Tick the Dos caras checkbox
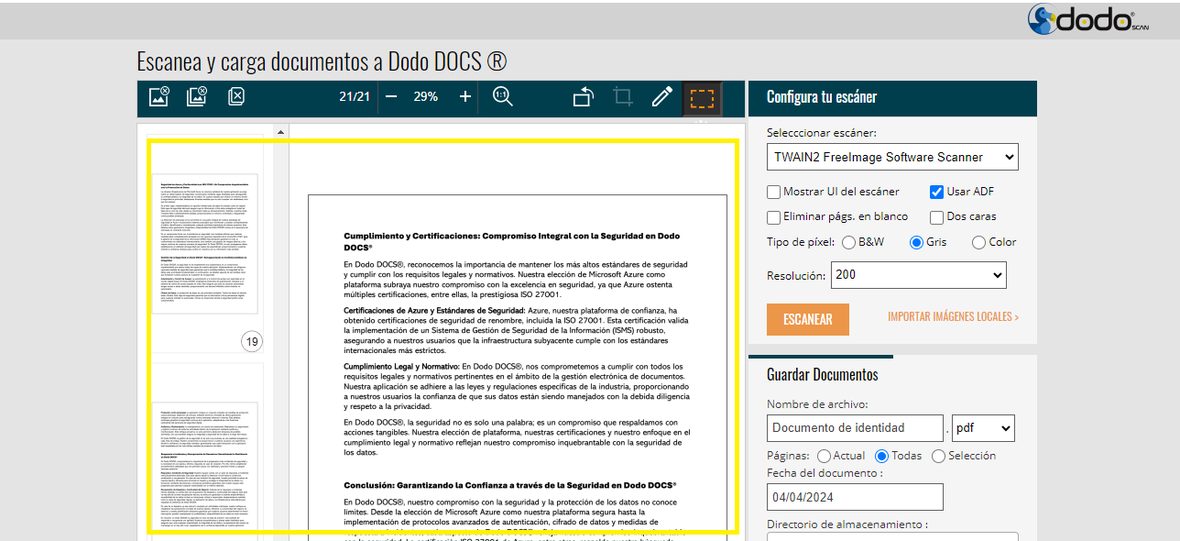The width and height of the screenshot is (1180, 541). pyautogui.click(x=937, y=217)
